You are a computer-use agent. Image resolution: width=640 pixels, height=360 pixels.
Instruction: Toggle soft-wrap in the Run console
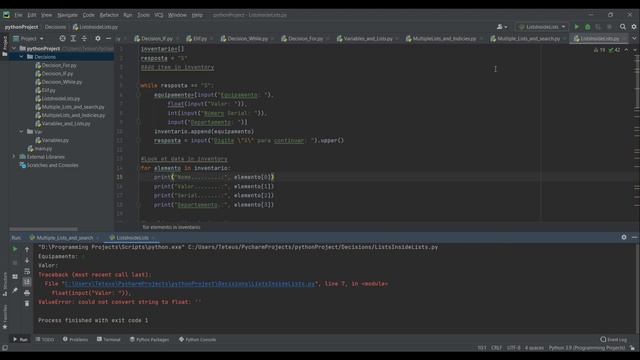27,271
